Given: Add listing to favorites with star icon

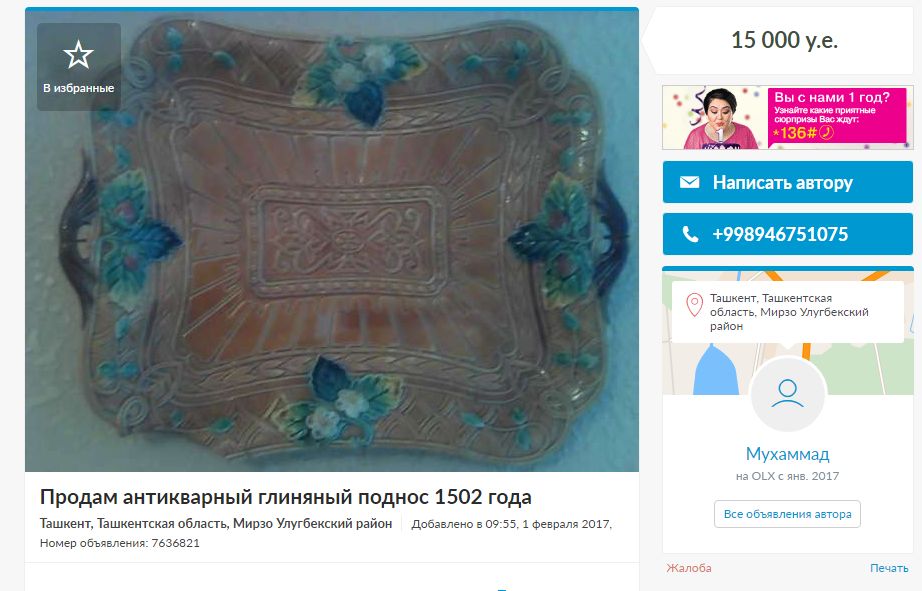Looking at the screenshot, I should click(x=79, y=66).
